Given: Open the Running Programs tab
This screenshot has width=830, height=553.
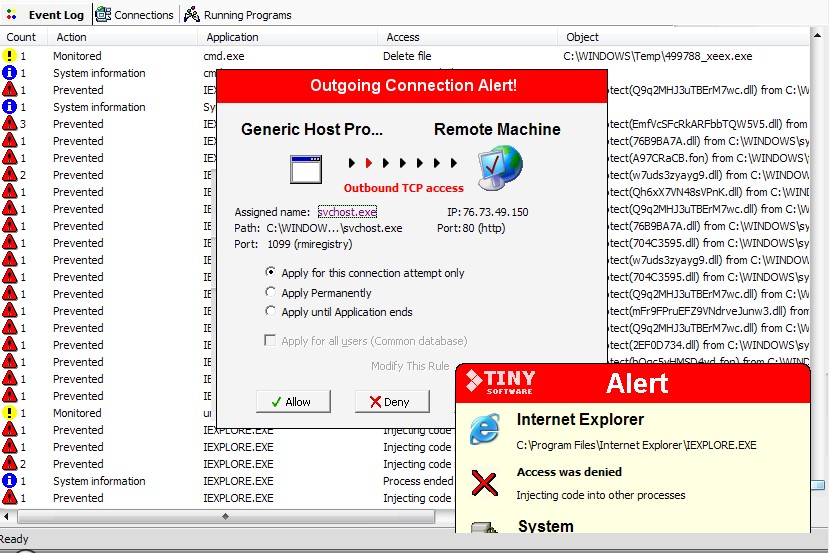Looking at the screenshot, I should (238, 15).
